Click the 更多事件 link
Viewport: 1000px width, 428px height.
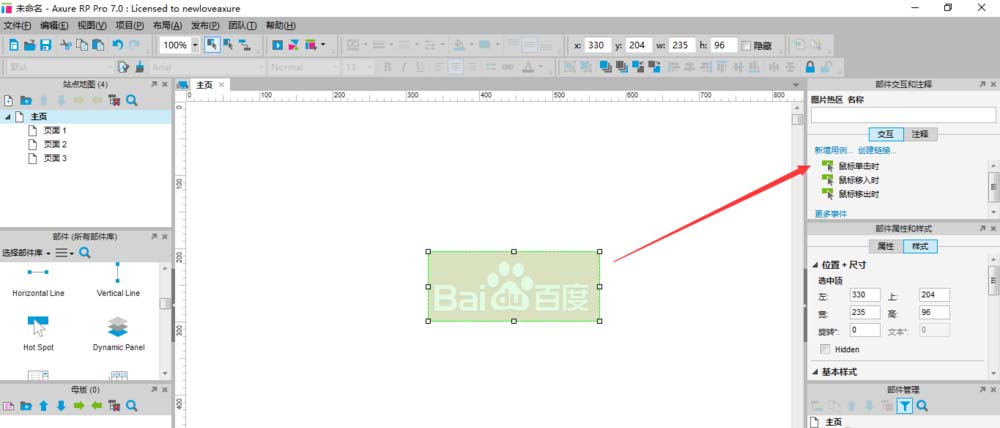coord(831,214)
